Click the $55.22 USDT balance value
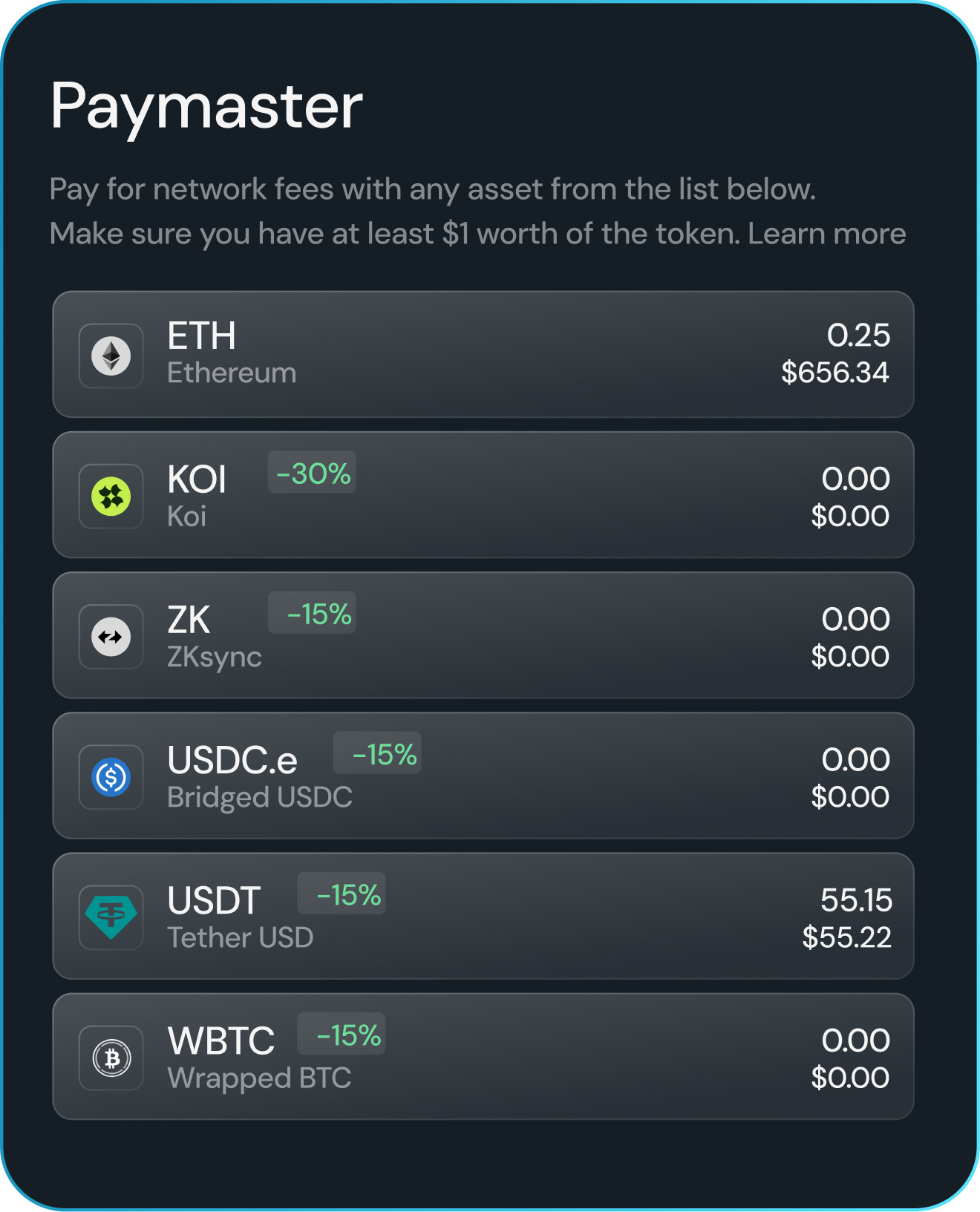 pyautogui.click(x=846, y=937)
